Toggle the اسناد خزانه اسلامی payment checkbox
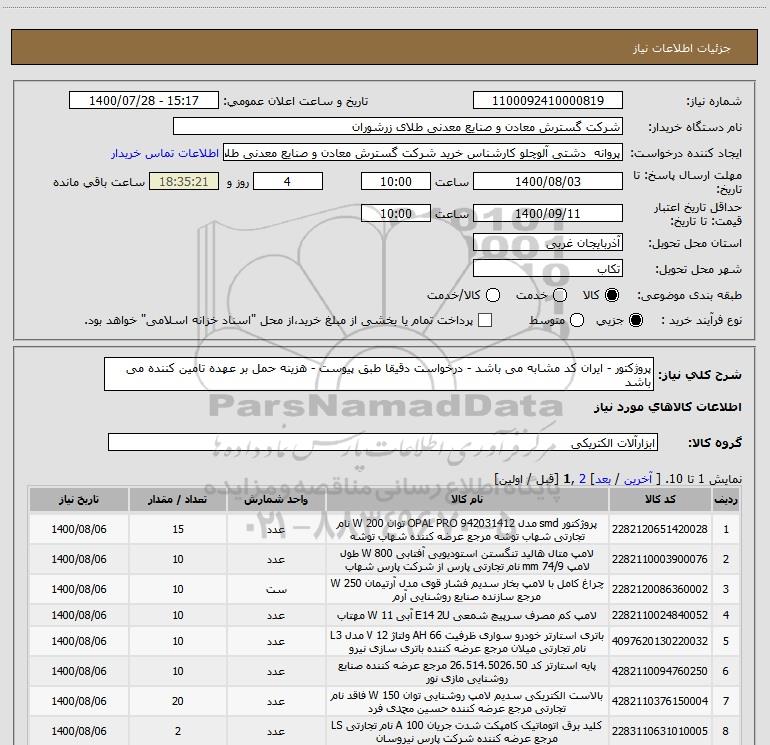 tap(485, 320)
